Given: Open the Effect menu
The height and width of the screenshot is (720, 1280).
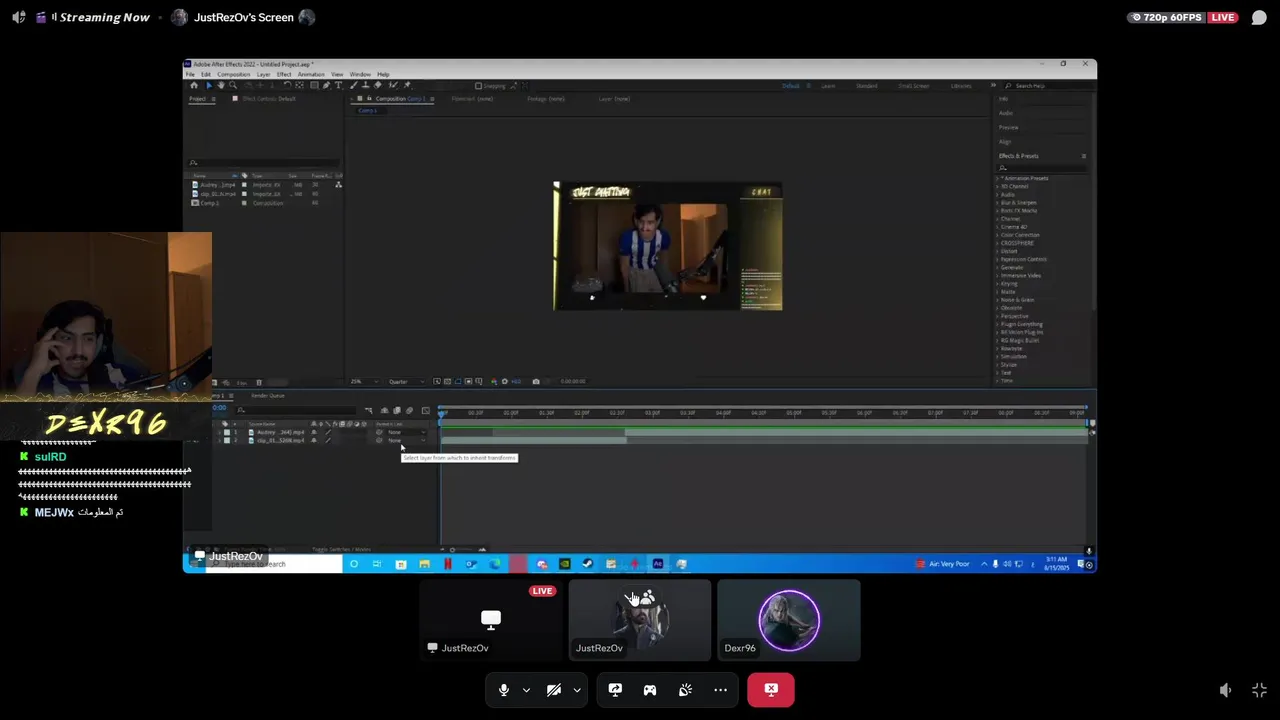Looking at the screenshot, I should 284,74.
